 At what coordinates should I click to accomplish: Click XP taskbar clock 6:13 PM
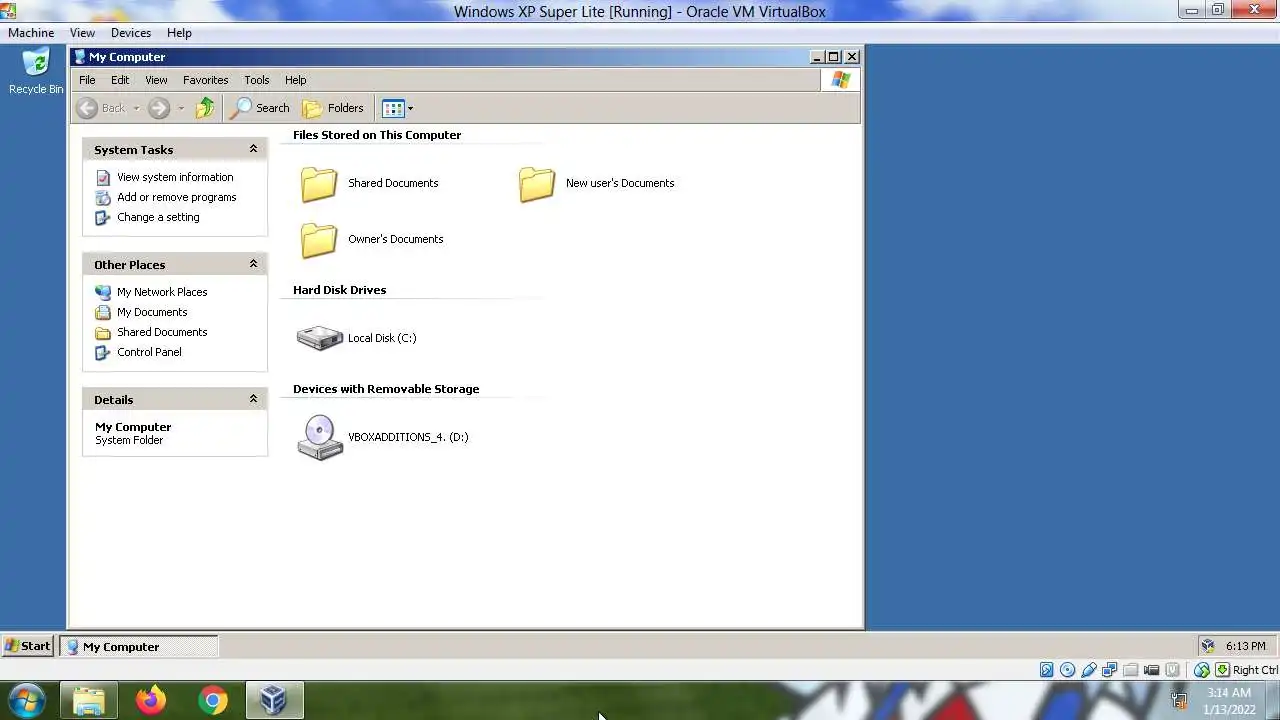(x=1245, y=646)
